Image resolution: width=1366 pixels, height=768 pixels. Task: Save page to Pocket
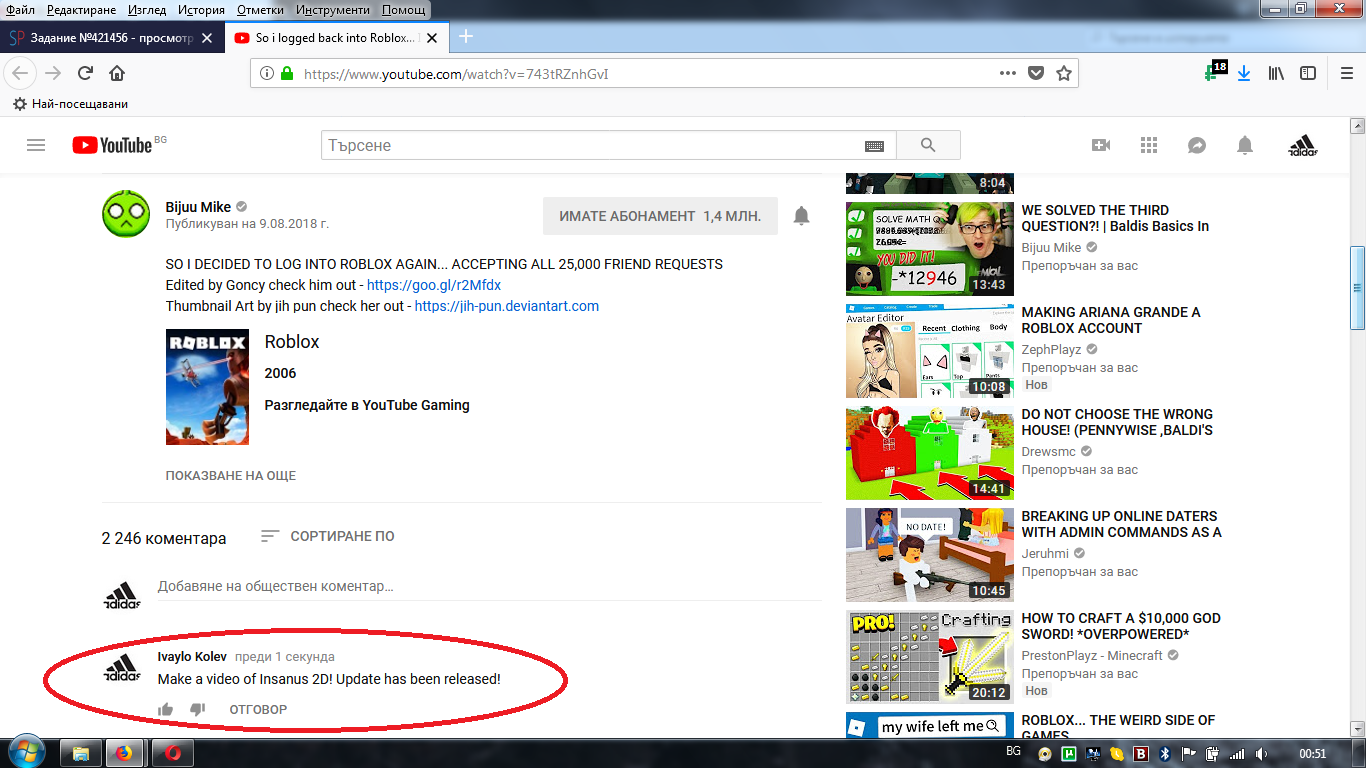[1036, 73]
